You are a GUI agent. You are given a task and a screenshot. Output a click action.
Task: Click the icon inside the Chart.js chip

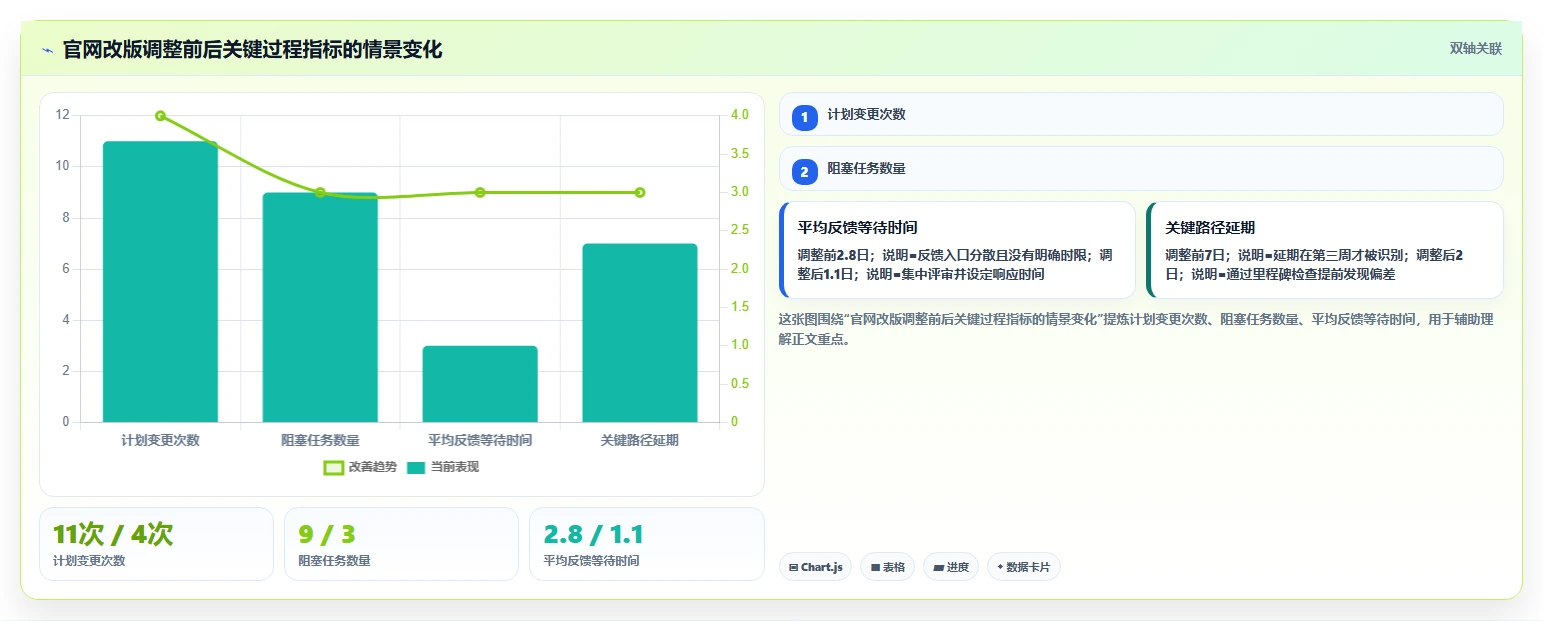pos(794,567)
